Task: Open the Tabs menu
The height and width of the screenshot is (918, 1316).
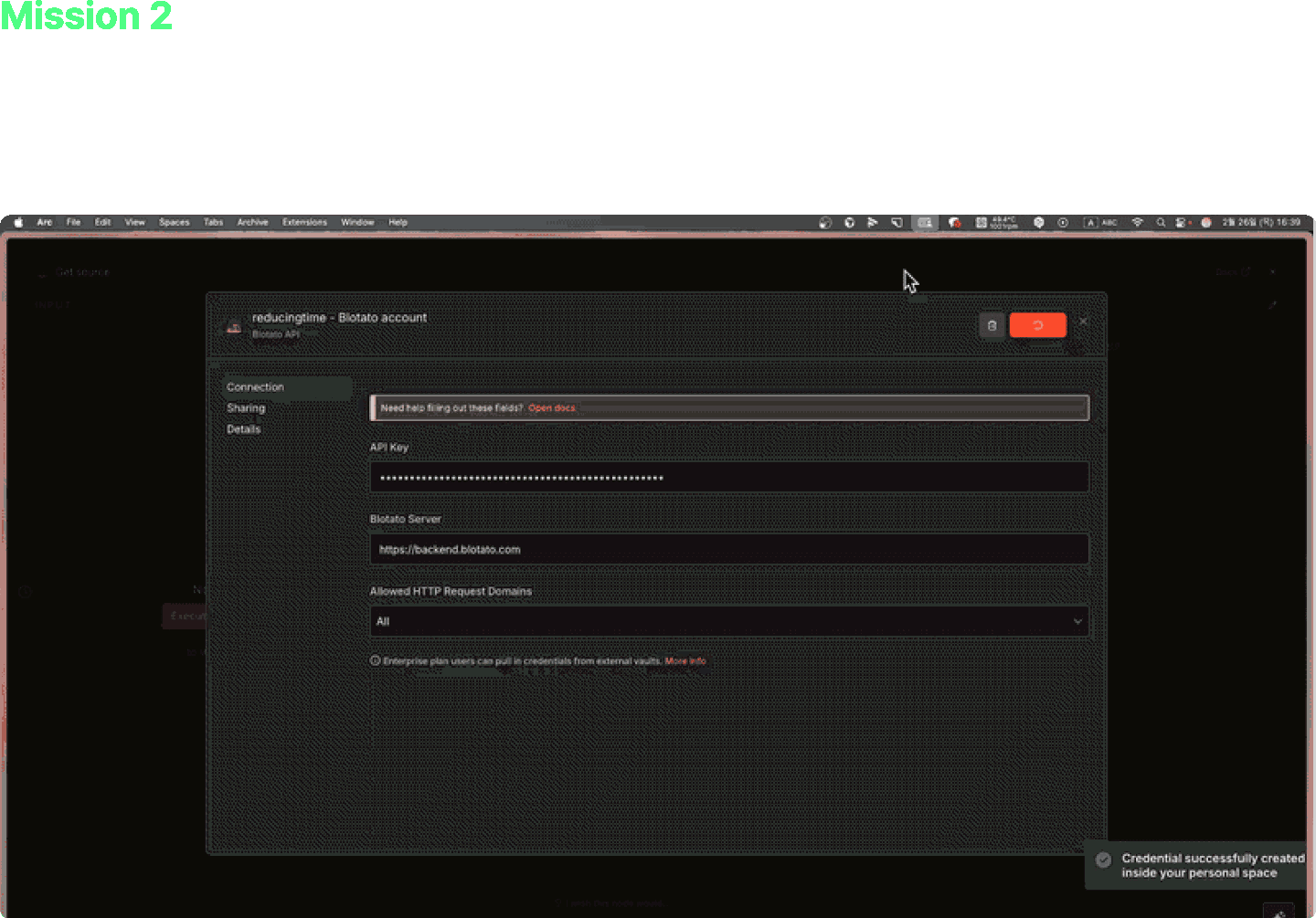Action: [213, 222]
